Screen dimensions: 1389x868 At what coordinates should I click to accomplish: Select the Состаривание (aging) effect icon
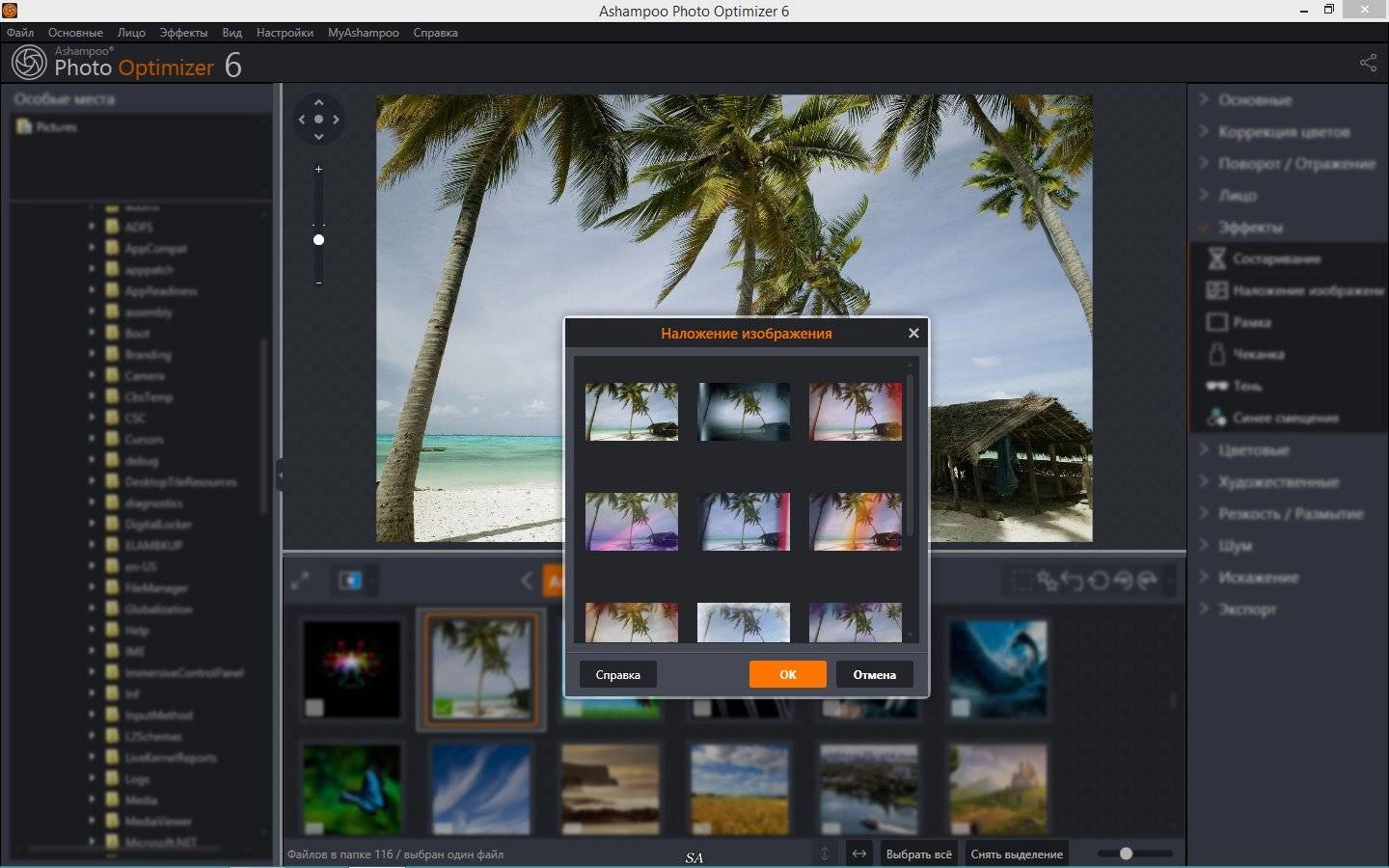pos(1216,258)
